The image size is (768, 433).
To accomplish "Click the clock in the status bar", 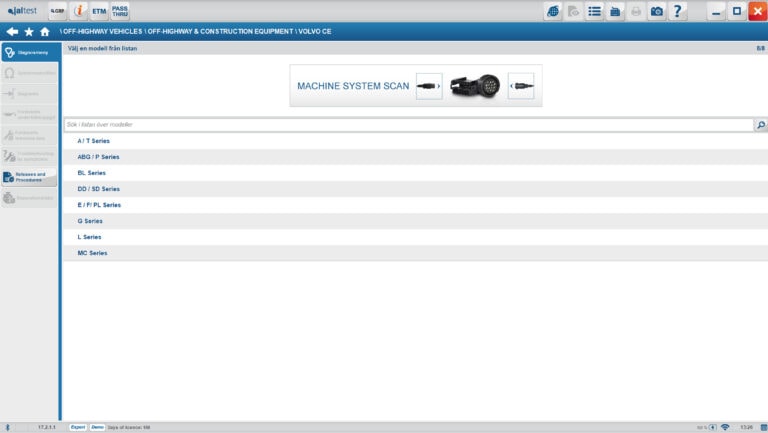I will point(747,428).
